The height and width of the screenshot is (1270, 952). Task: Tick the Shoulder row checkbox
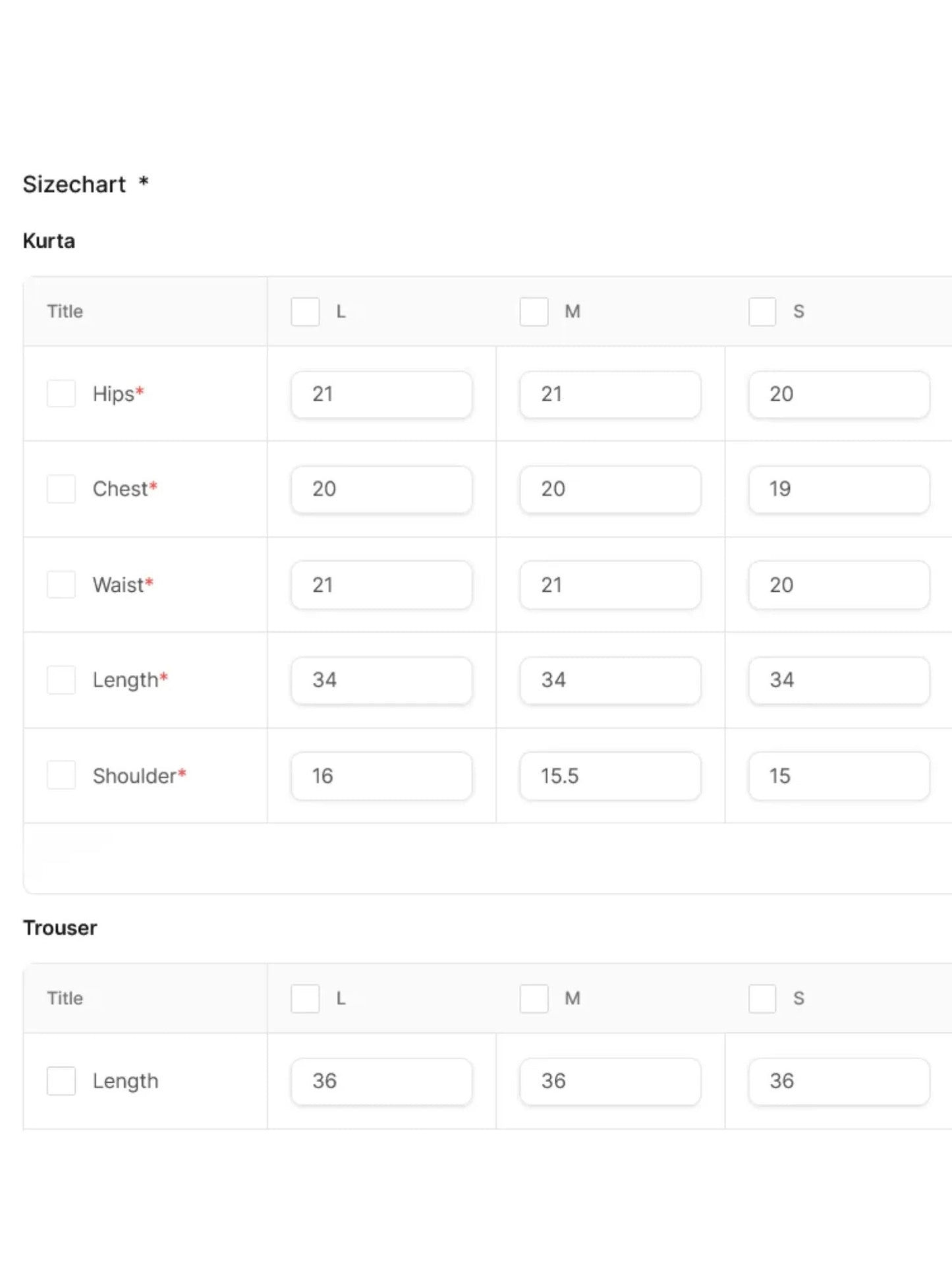(61, 776)
